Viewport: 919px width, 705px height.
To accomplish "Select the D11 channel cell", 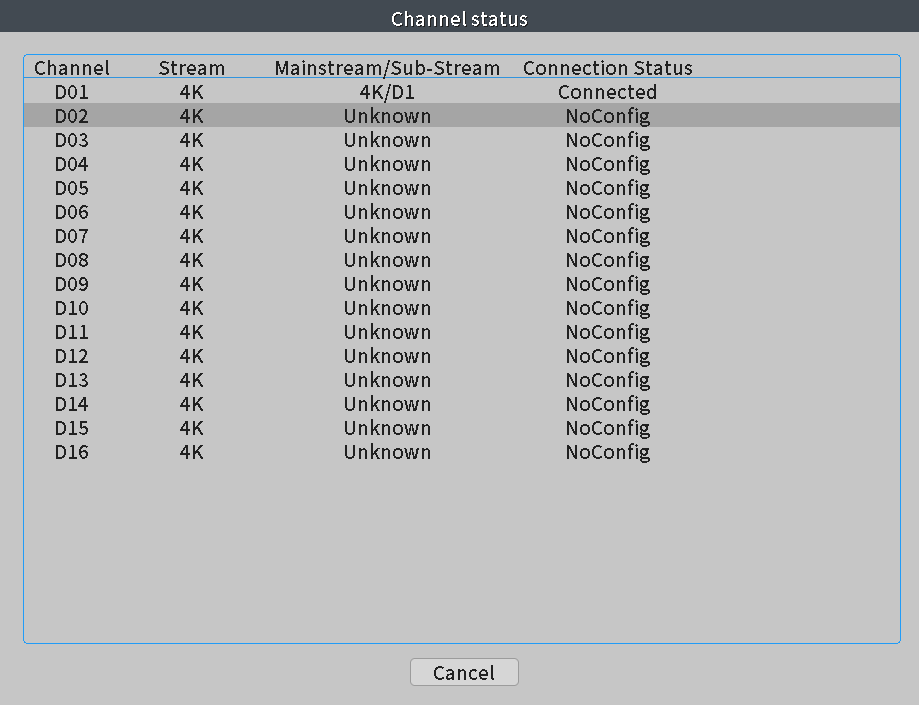I will [x=72, y=332].
